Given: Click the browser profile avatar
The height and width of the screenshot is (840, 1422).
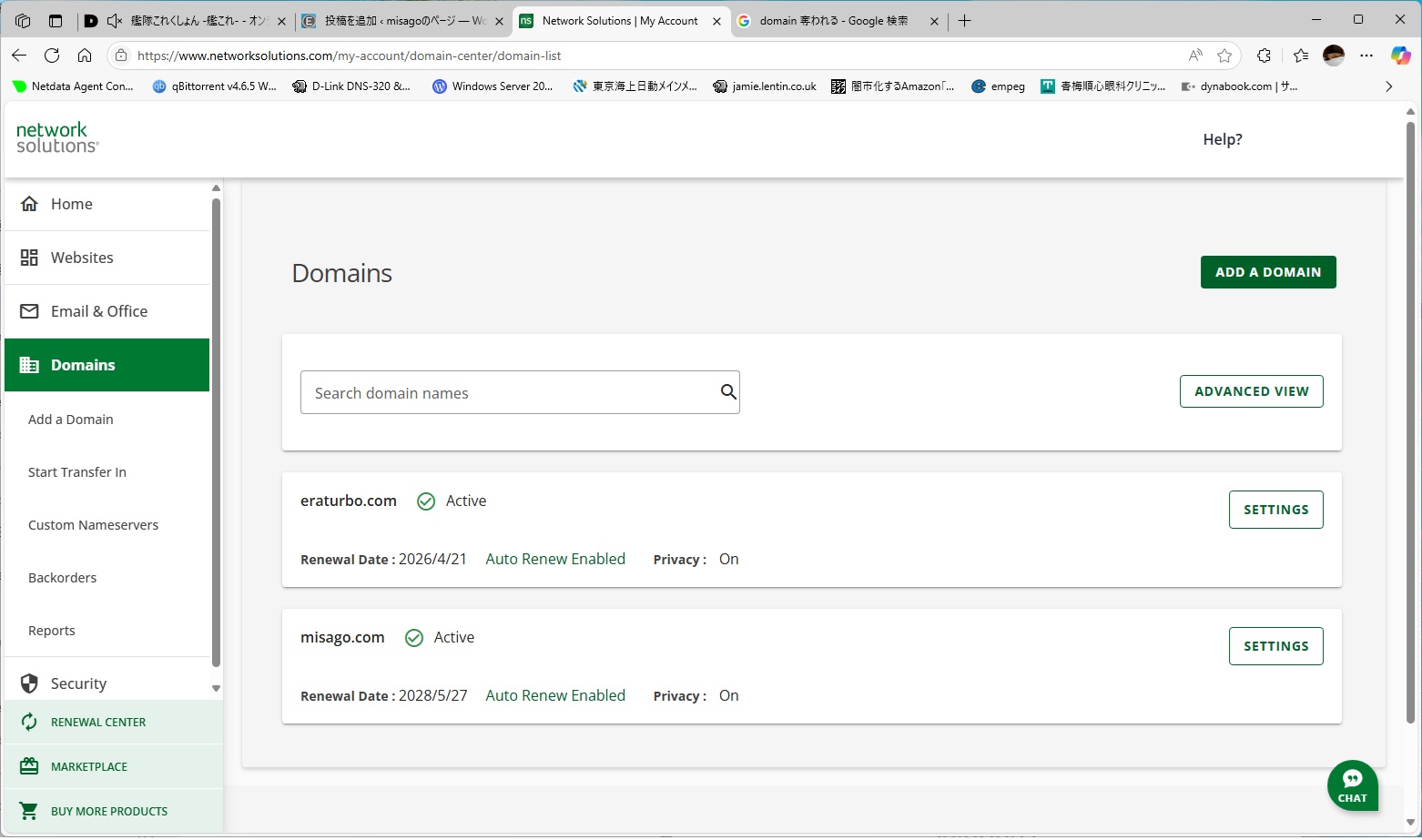Looking at the screenshot, I should [x=1334, y=56].
